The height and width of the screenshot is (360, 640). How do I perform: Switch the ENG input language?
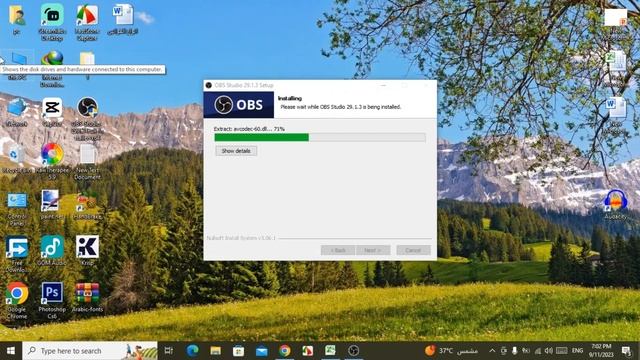point(577,351)
